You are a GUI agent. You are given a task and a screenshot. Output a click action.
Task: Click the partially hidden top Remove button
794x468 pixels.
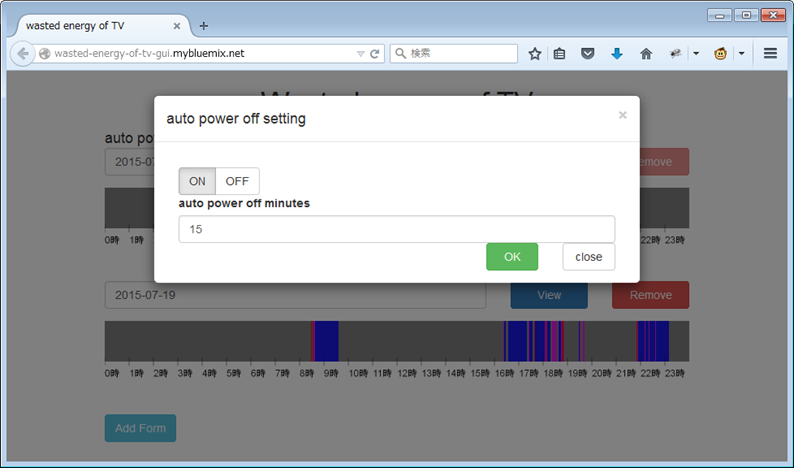664,162
